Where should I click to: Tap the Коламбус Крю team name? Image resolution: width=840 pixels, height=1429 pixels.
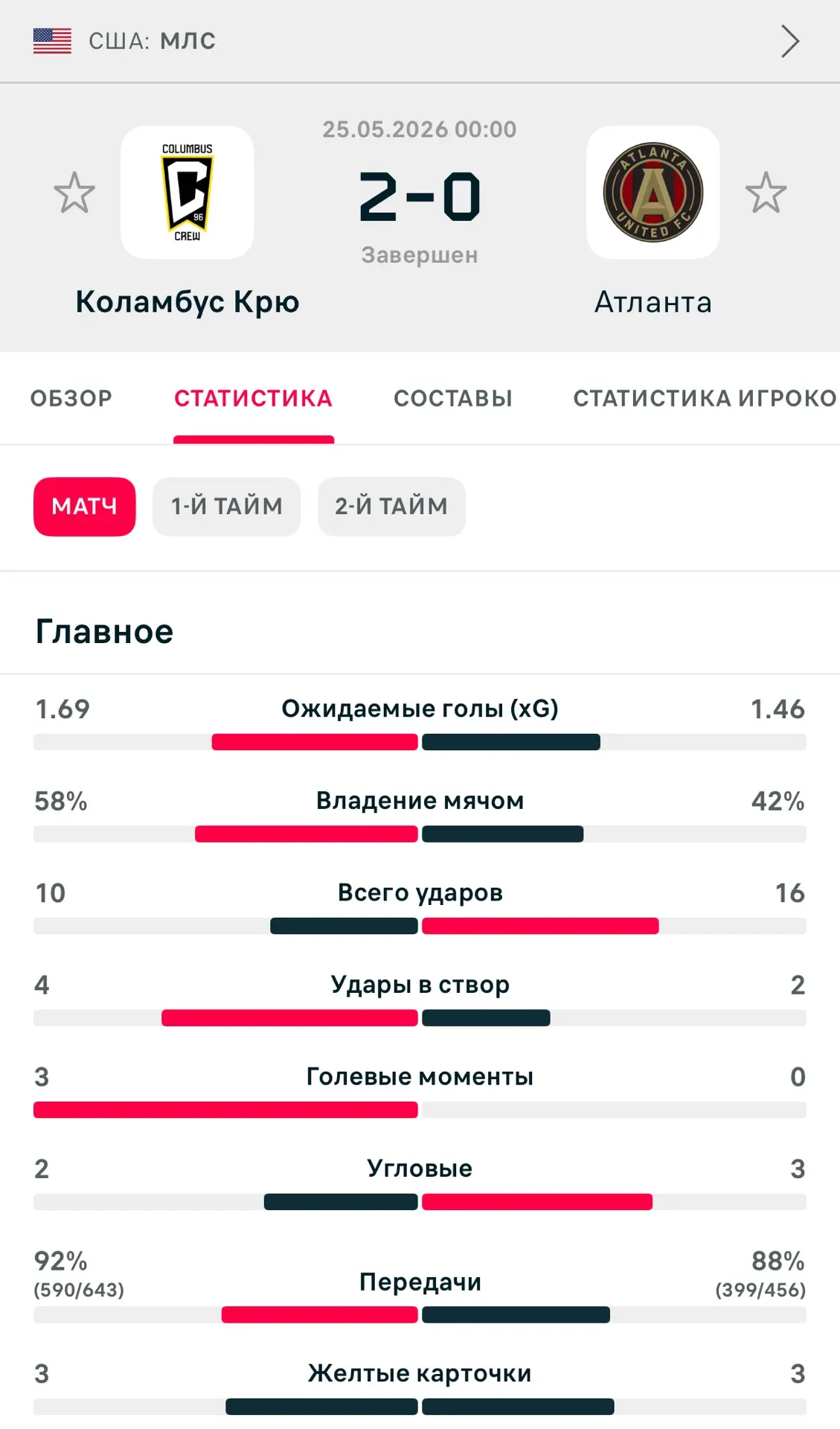click(187, 302)
